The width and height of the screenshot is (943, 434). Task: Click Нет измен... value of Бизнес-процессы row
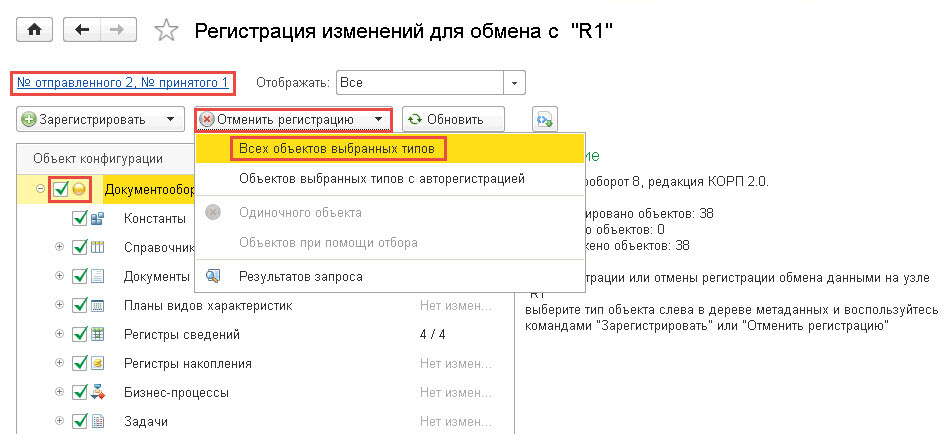456,393
